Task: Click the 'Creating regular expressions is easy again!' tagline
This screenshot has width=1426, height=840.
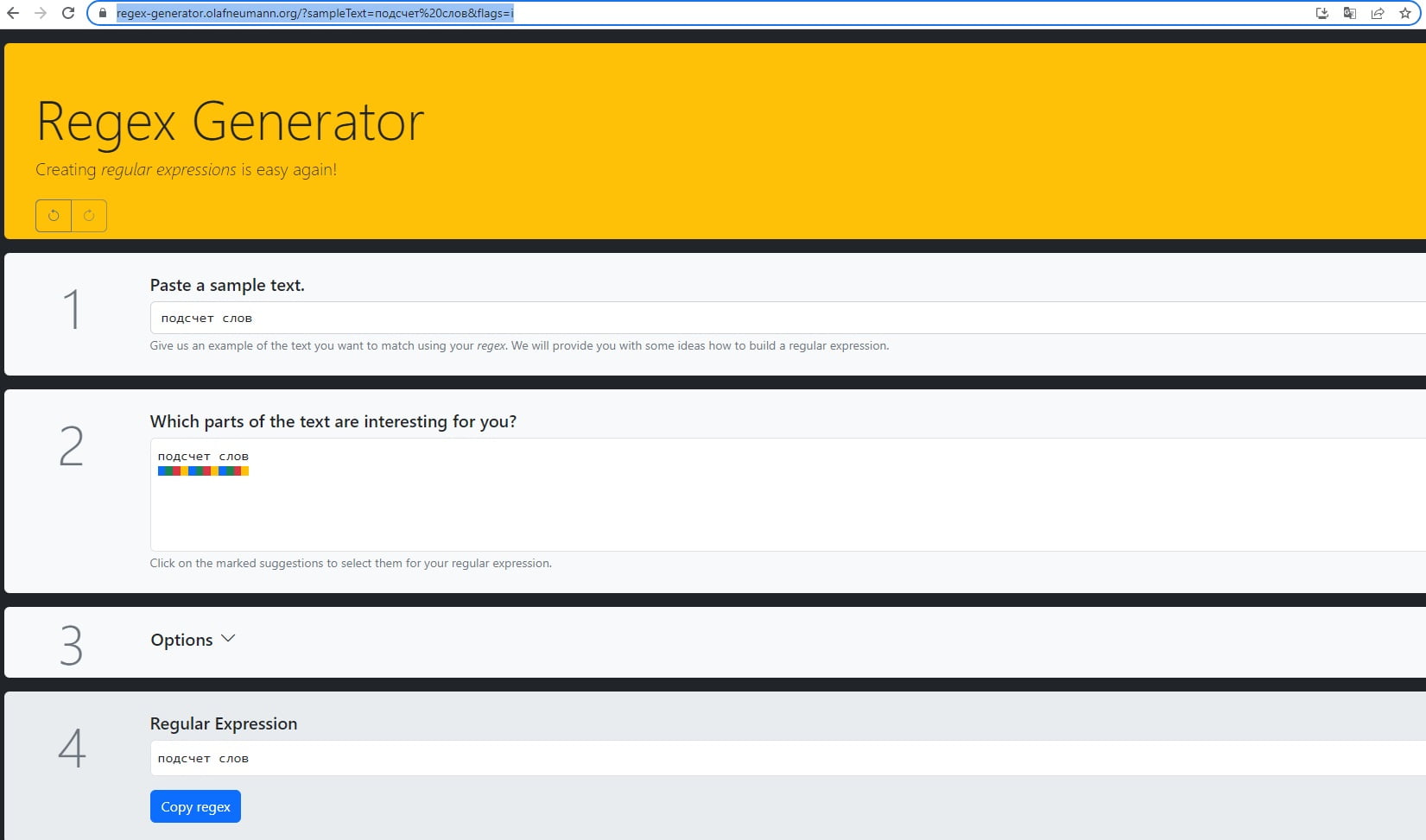Action: [x=187, y=169]
